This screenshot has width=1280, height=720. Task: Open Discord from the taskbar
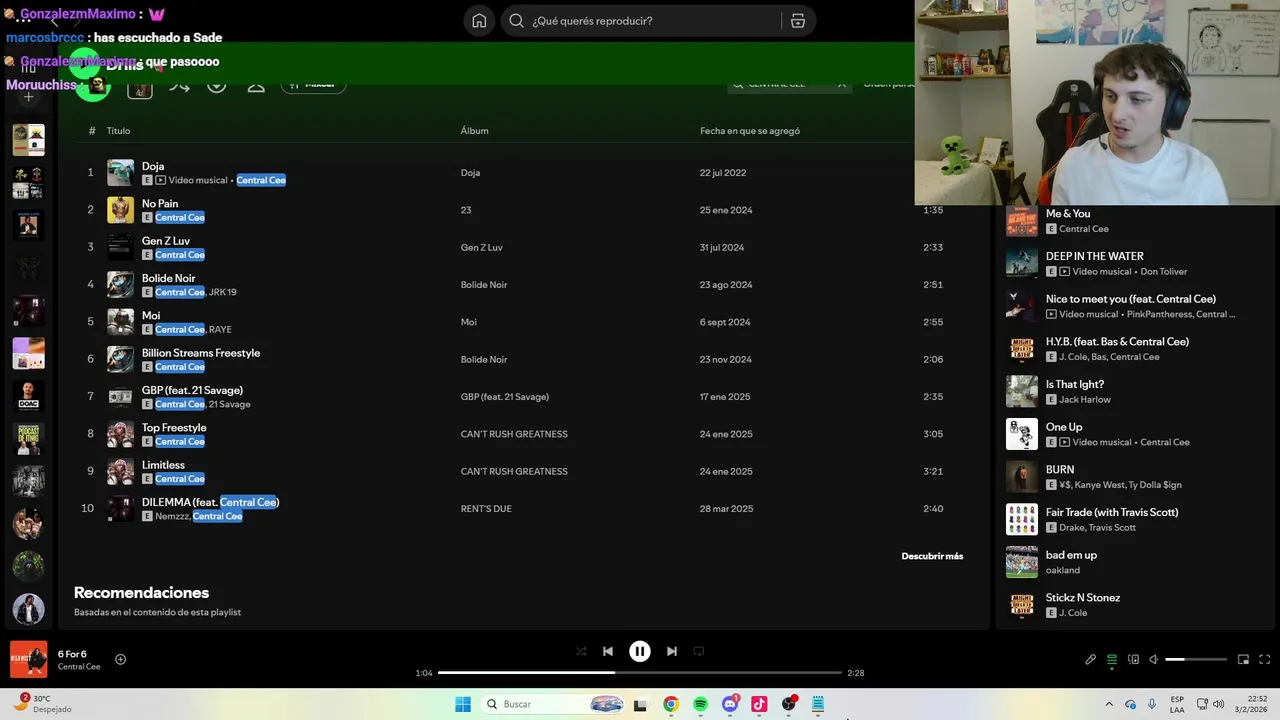coord(730,704)
